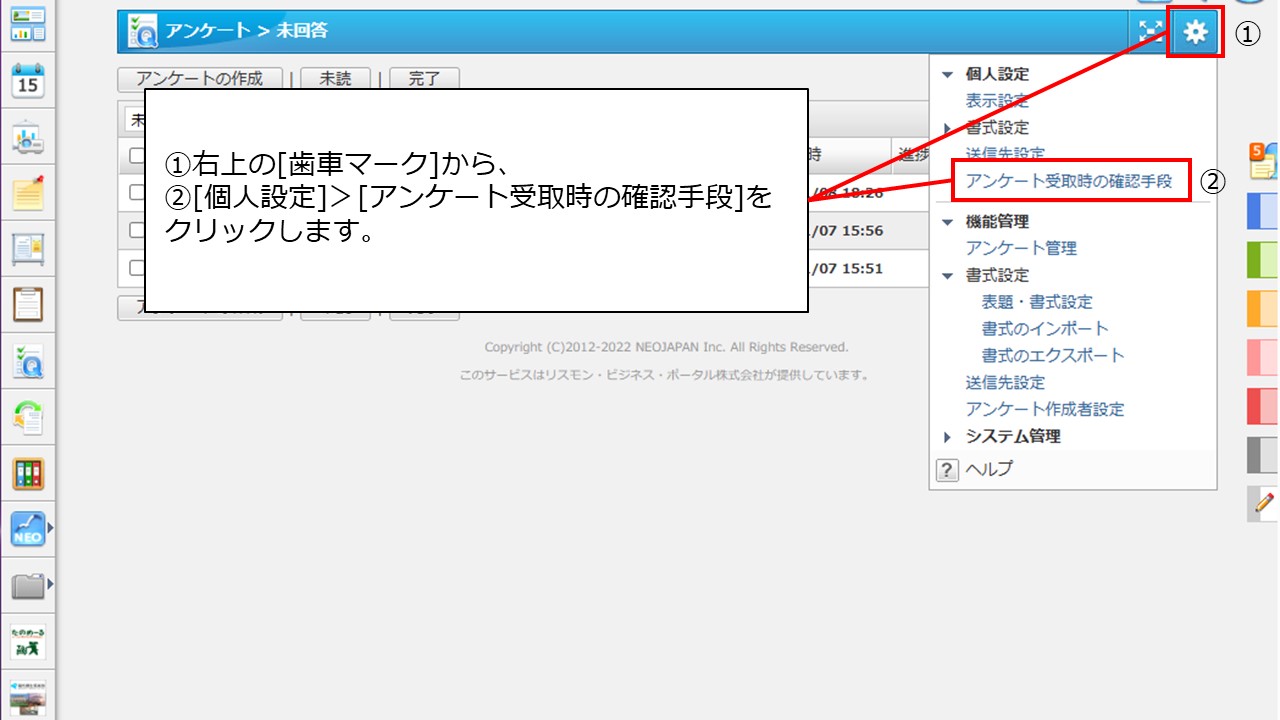Viewport: 1280px width, 720px height.
Task: Open the colored binders cabinet icon
Action: click(28, 473)
